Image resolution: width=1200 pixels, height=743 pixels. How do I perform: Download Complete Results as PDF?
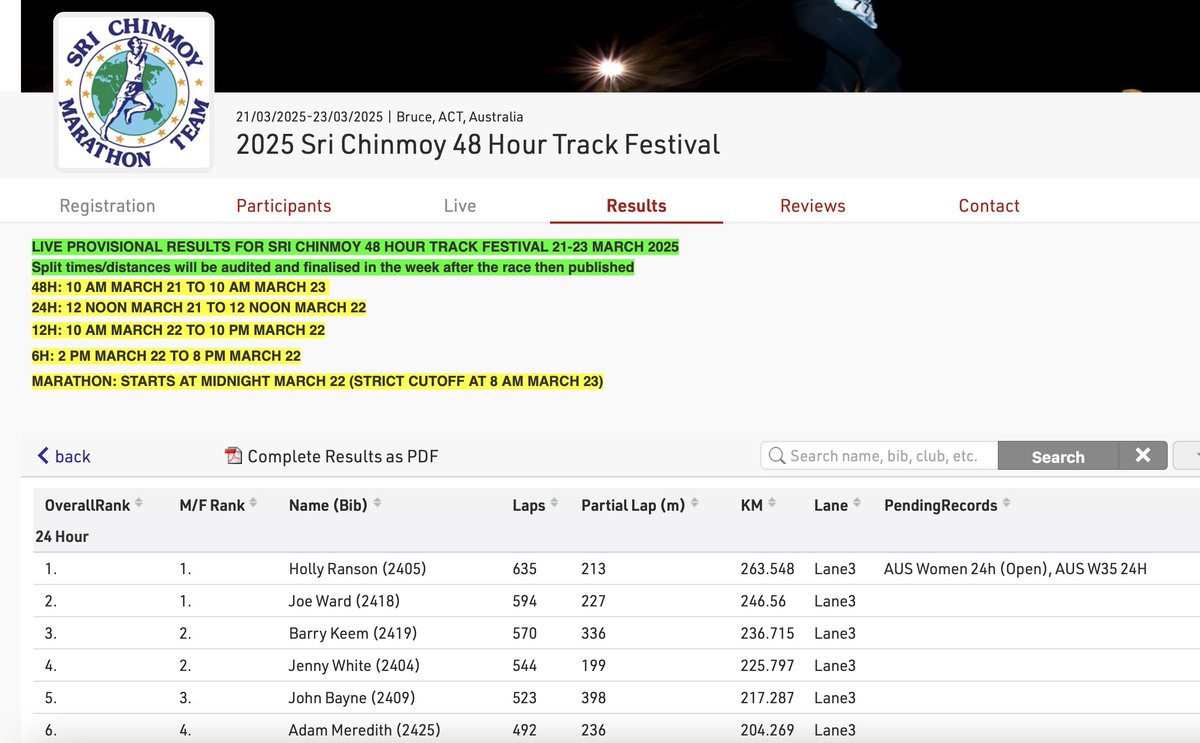(332, 456)
